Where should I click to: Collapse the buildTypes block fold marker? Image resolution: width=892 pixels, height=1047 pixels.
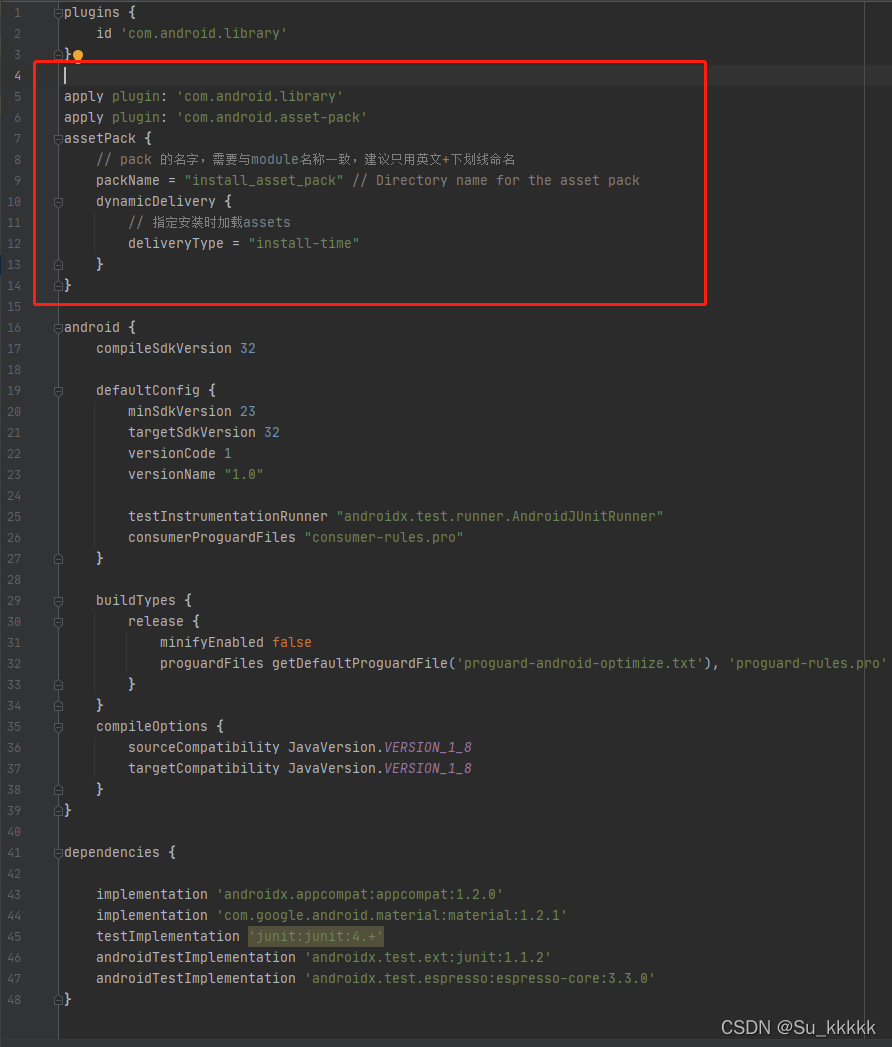tap(59, 601)
